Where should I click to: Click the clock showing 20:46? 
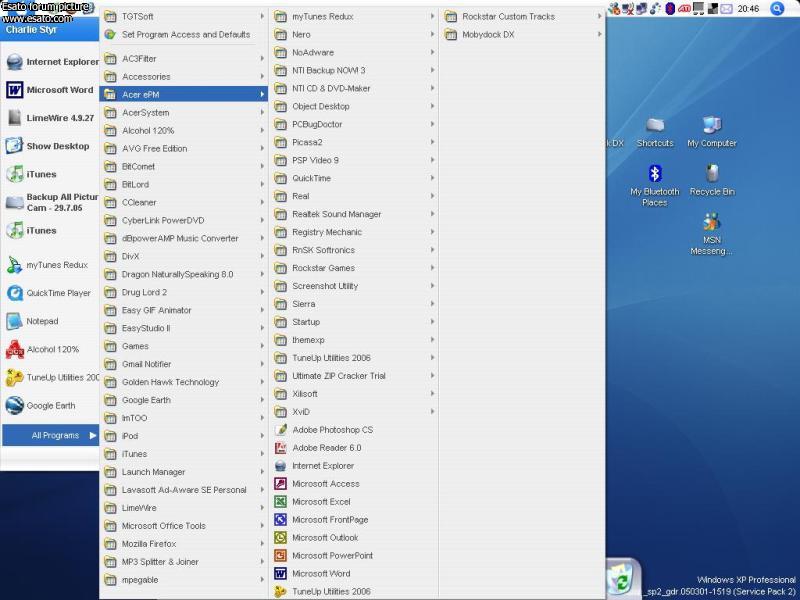748,9
